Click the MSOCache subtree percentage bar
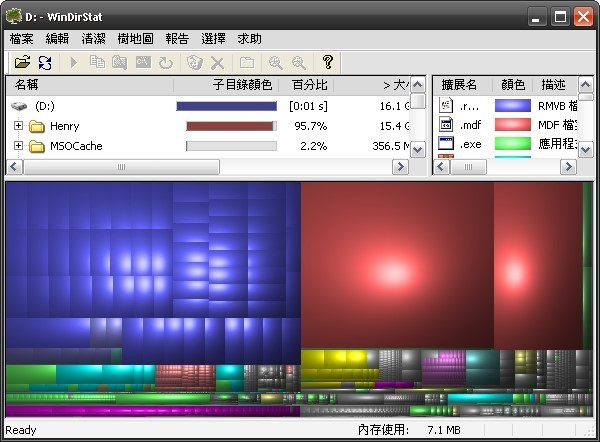 [x=232, y=146]
